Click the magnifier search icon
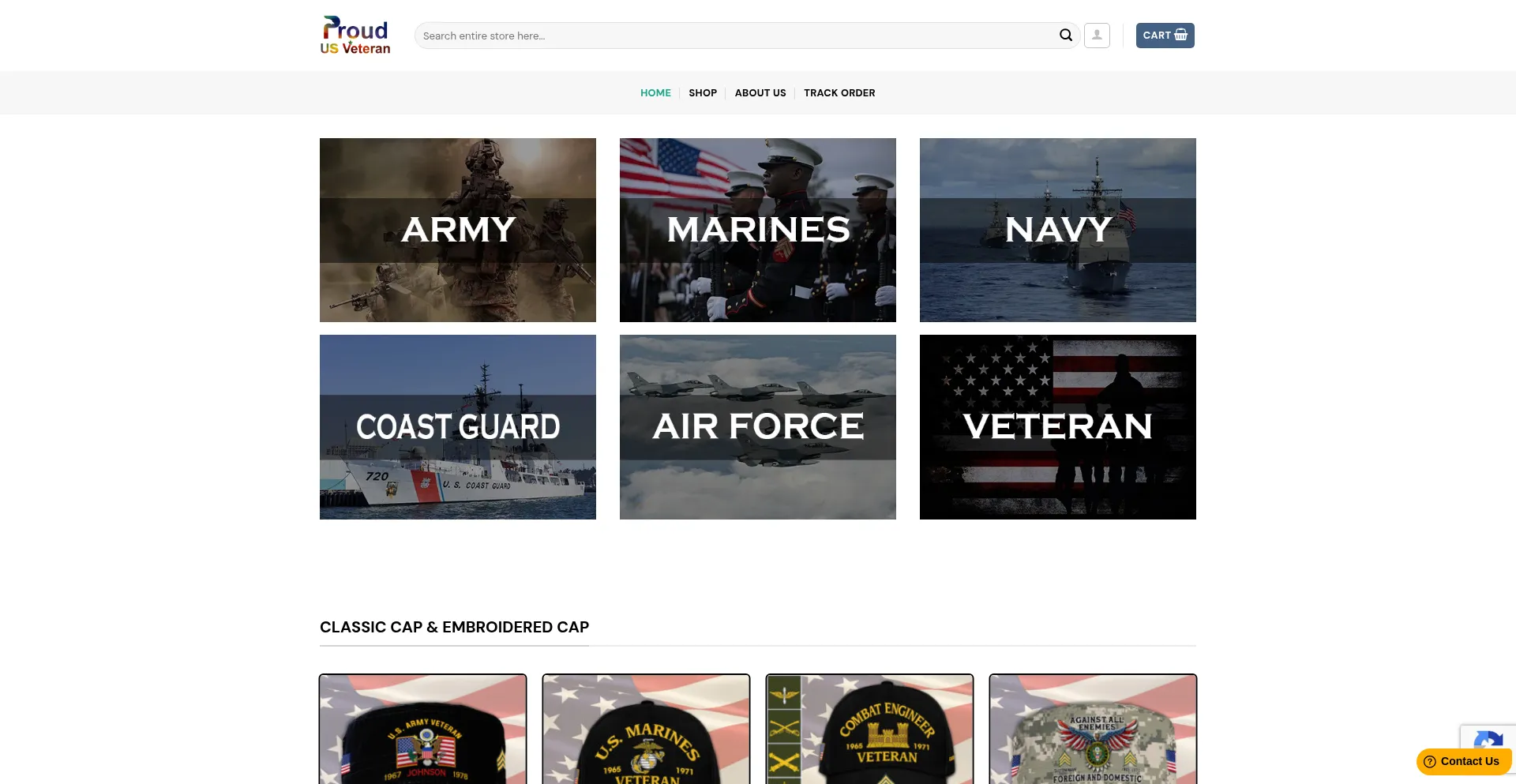The image size is (1516, 784). [x=1066, y=36]
